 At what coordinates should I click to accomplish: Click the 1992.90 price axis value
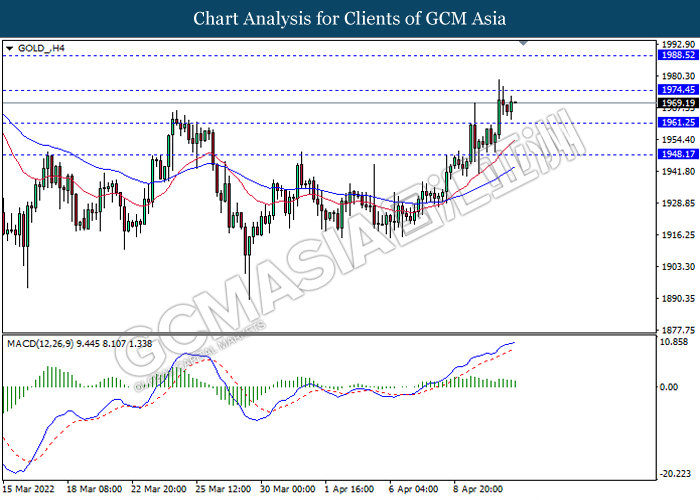tap(678, 44)
